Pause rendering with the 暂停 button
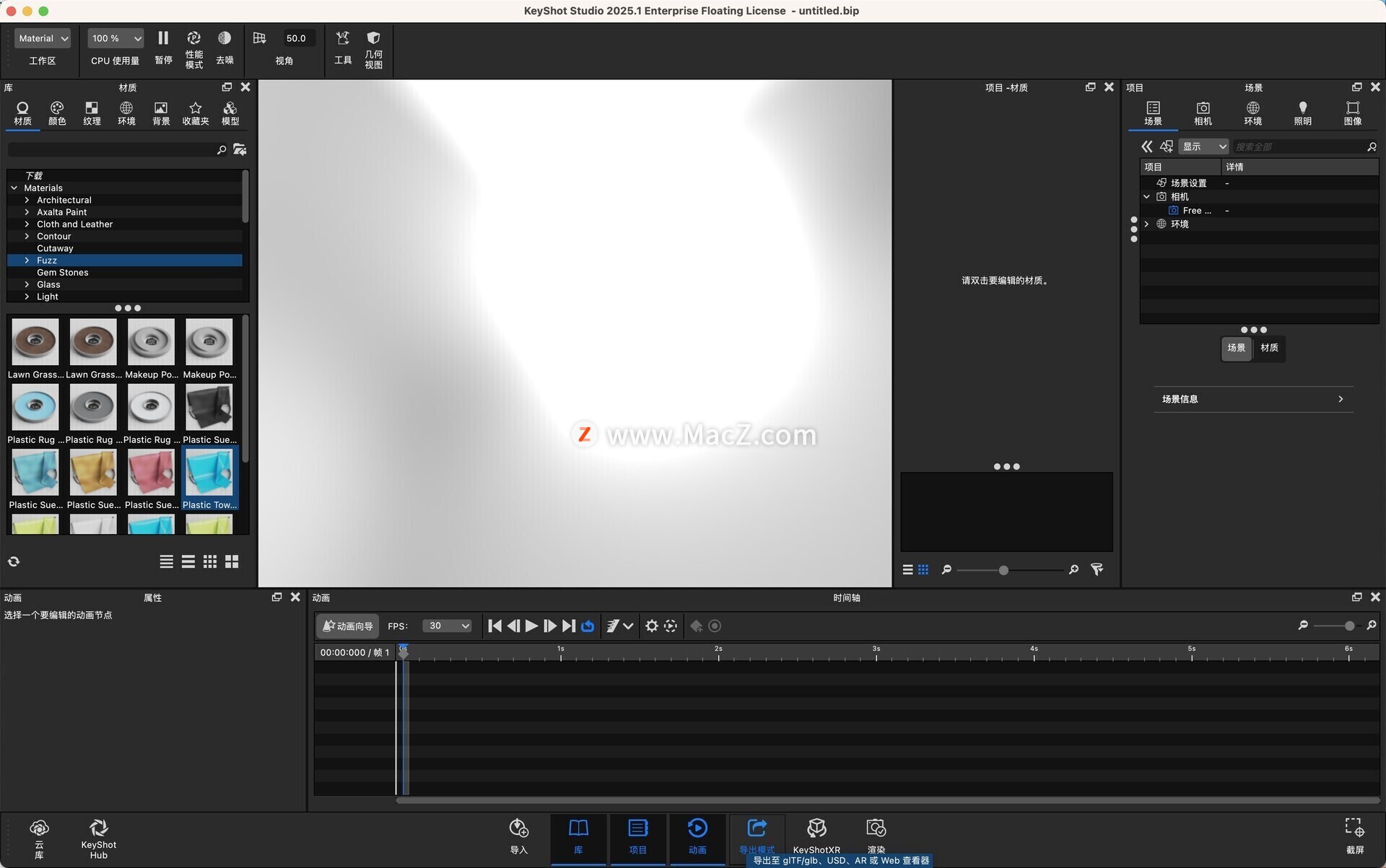Screen dimensions: 1386x868 163,48
